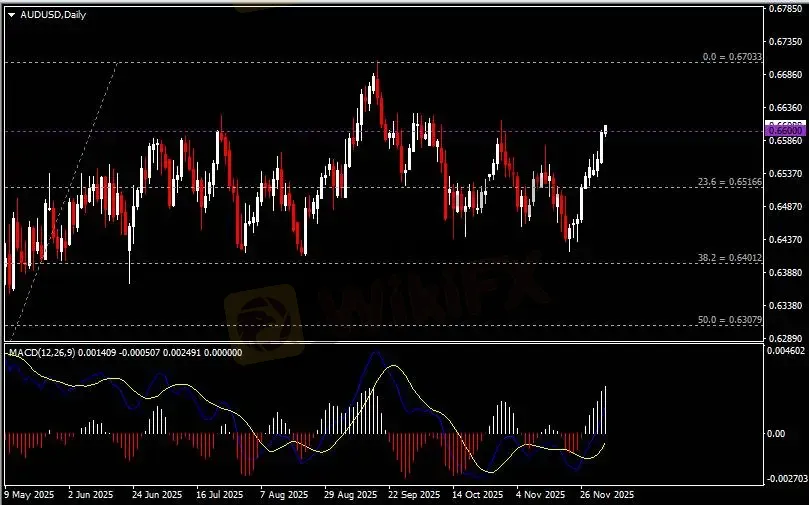Select the 23.6 = 0.65166 Fibonacci label
Image resolution: width=809 pixels, height=505 pixels.
tap(729, 182)
